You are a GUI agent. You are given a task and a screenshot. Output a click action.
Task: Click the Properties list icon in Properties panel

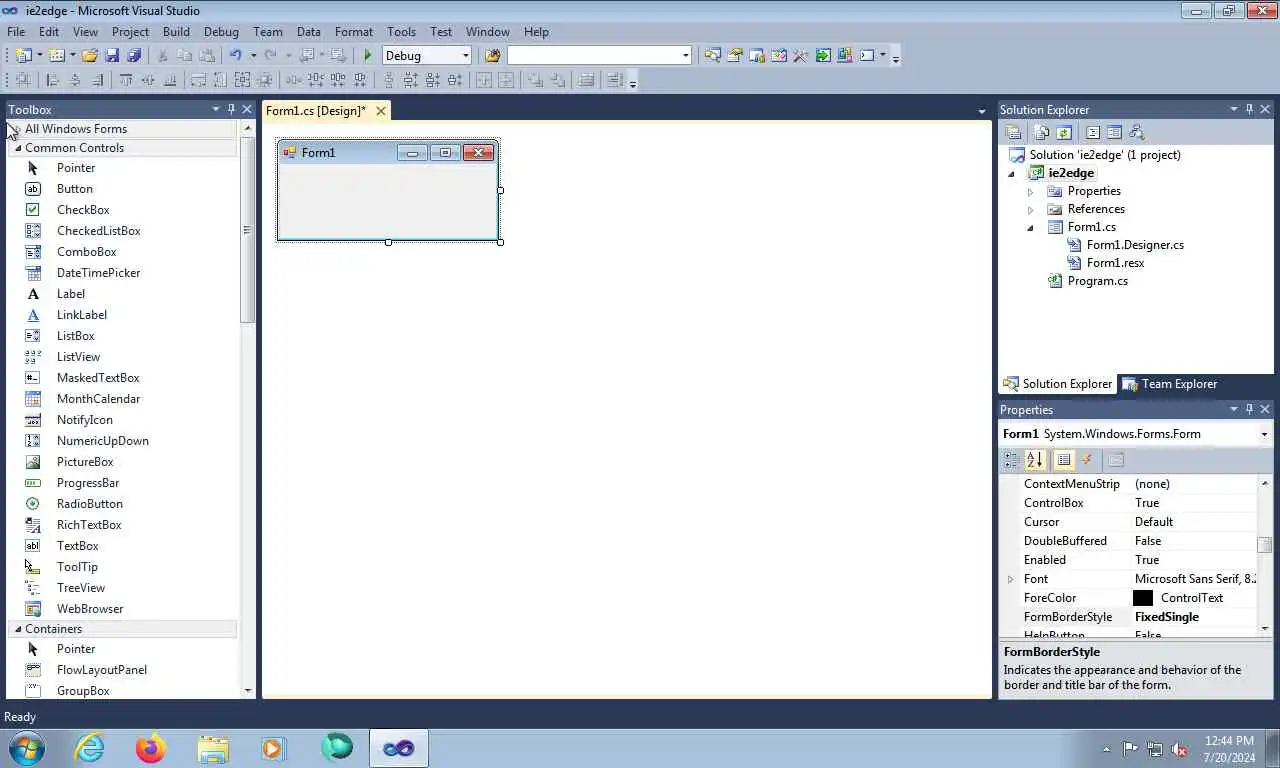(1064, 460)
